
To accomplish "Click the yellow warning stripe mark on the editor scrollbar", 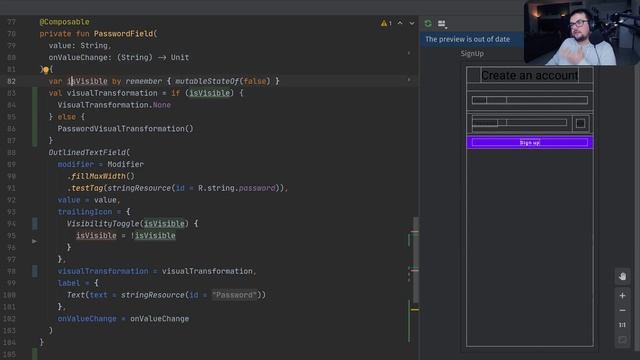I will pos(415,310).
